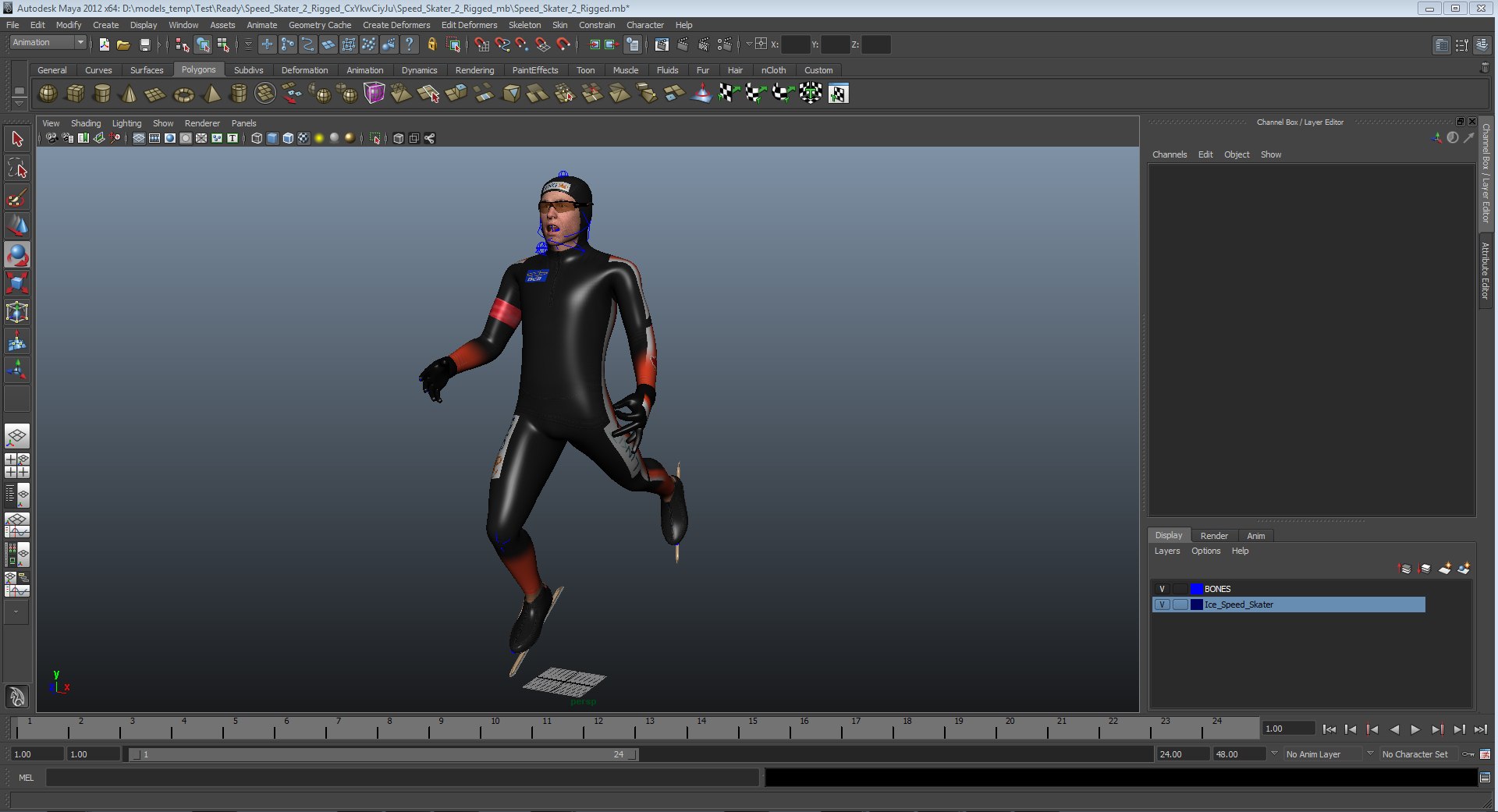Screen dimensions: 1498x812
Task: Switch to the Deformation shelf tab
Action: (x=304, y=70)
